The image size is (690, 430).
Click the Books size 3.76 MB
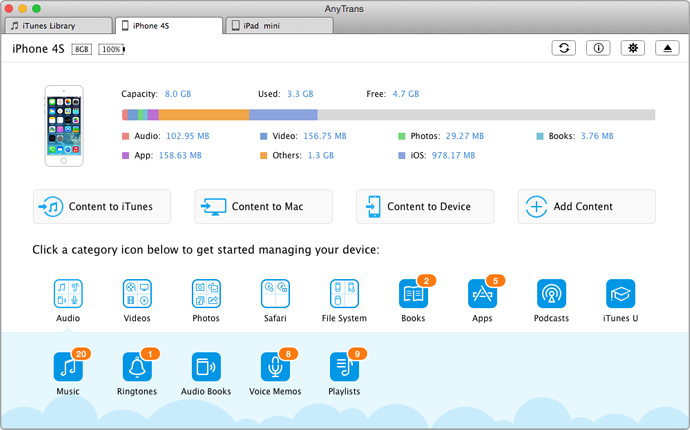(597, 136)
